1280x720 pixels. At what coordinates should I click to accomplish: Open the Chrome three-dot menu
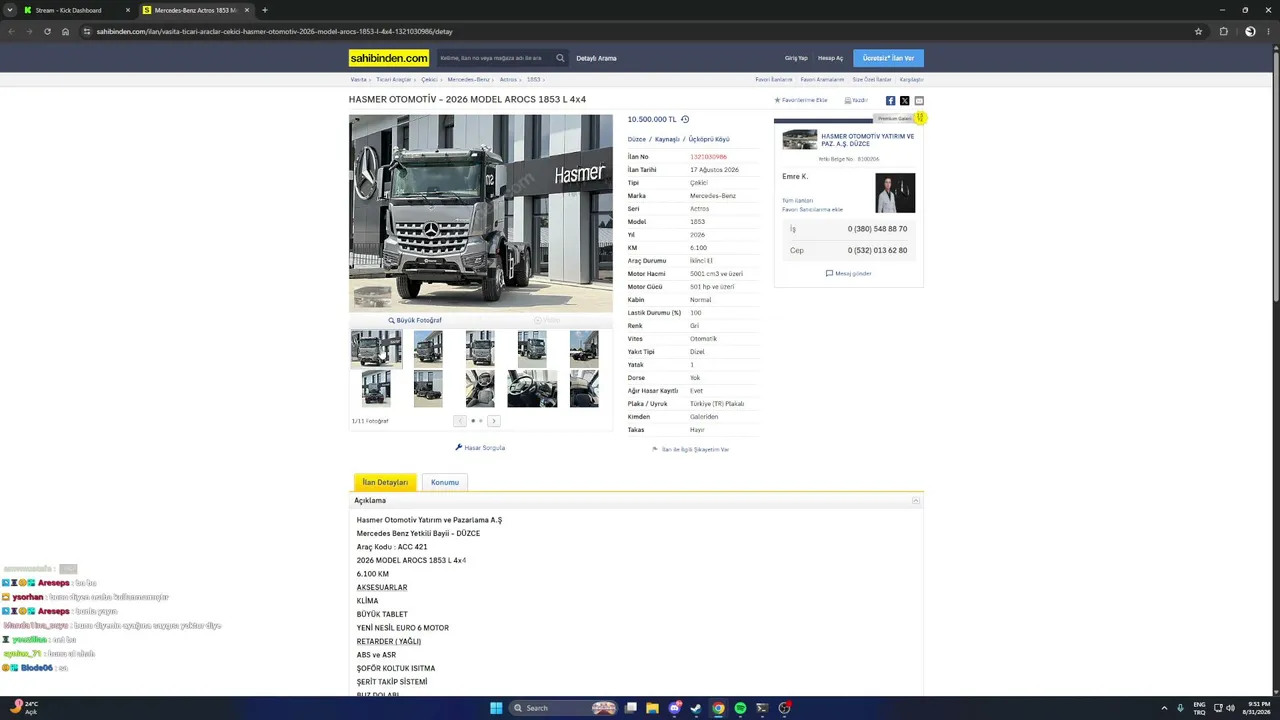1268,31
